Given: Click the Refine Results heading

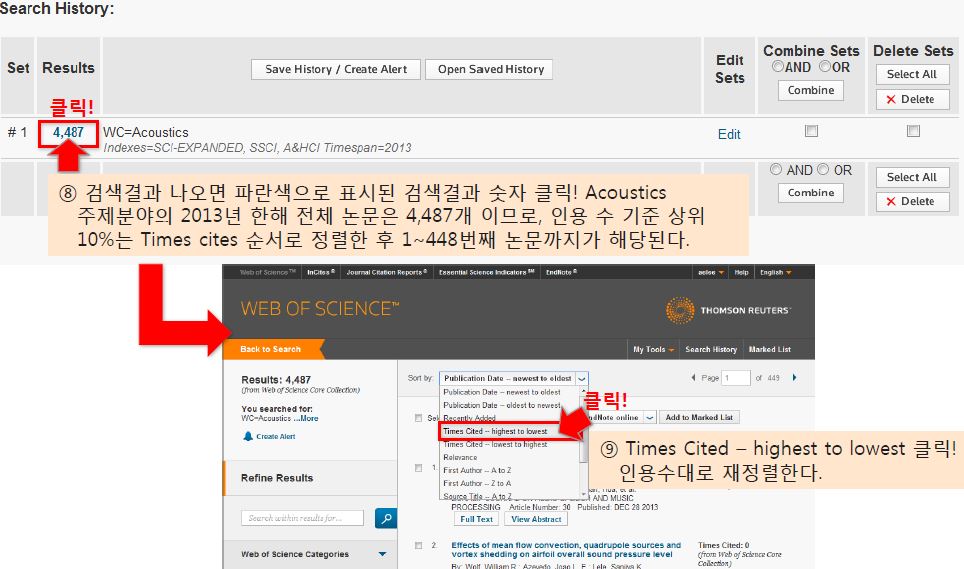Looking at the screenshot, I should click(x=277, y=478).
